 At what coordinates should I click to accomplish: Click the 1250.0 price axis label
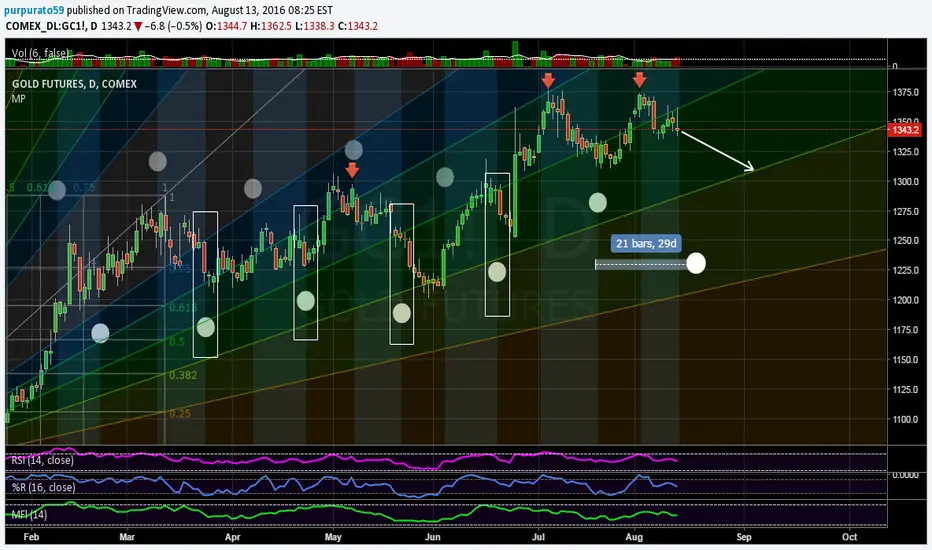(x=905, y=241)
